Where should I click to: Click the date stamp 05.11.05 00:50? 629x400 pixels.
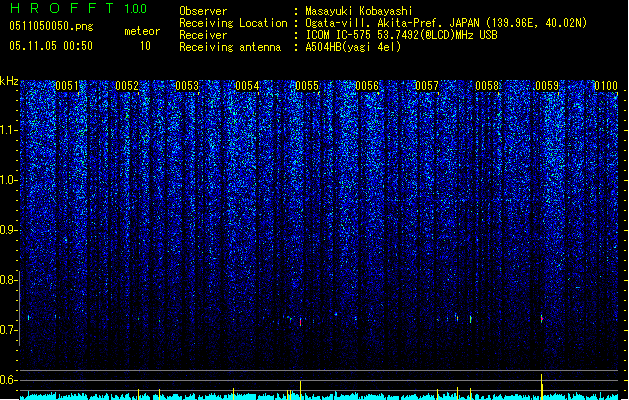click(51, 46)
